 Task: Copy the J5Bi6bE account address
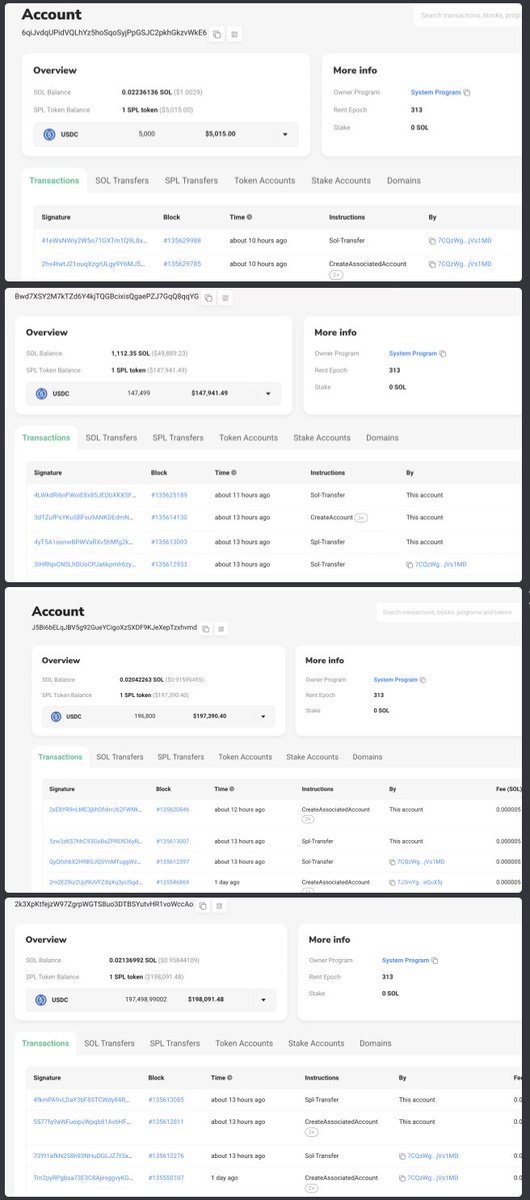207,630
